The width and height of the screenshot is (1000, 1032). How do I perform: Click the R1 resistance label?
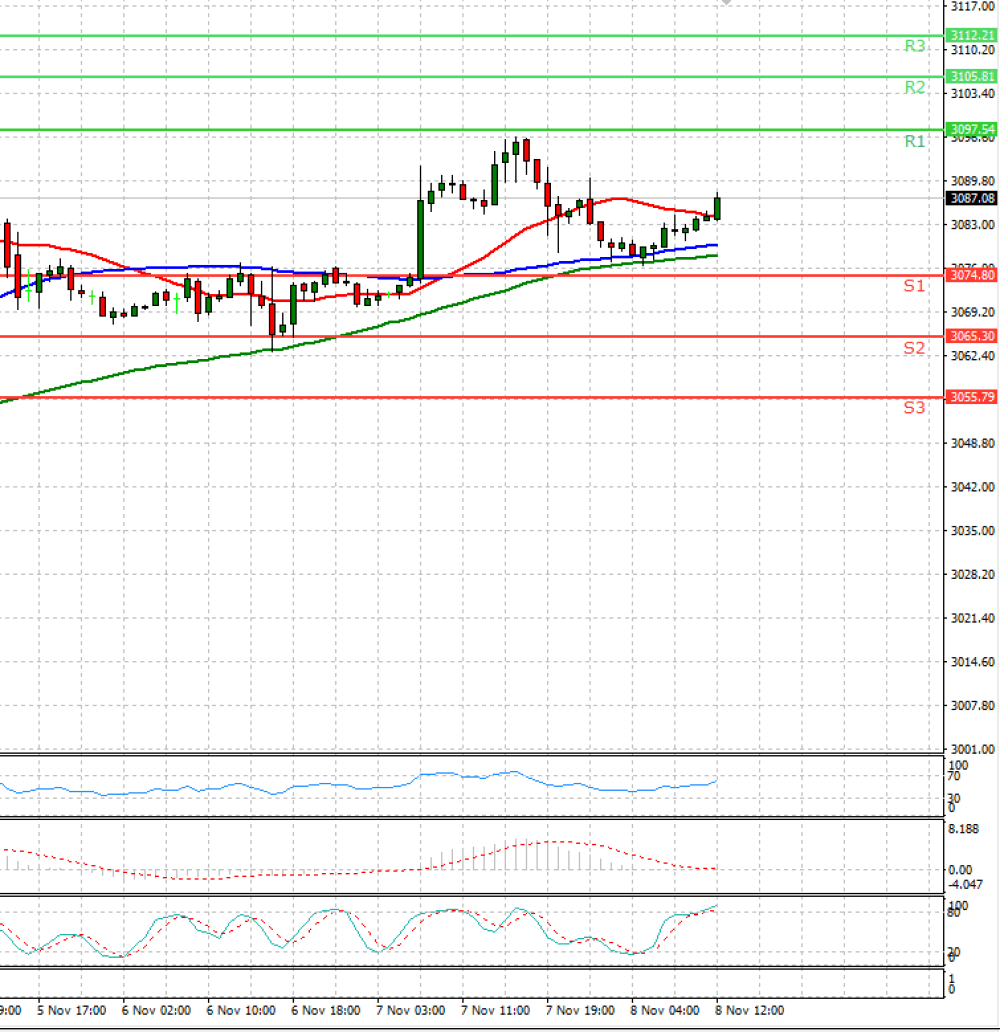[x=914, y=142]
